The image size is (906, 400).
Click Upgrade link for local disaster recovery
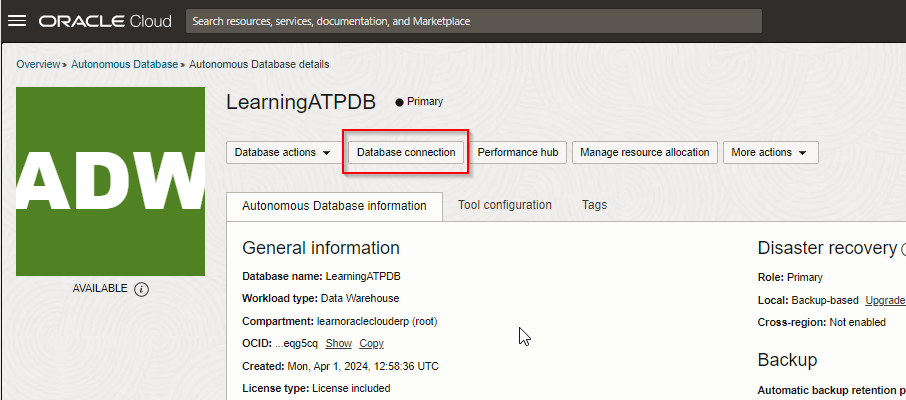885,301
